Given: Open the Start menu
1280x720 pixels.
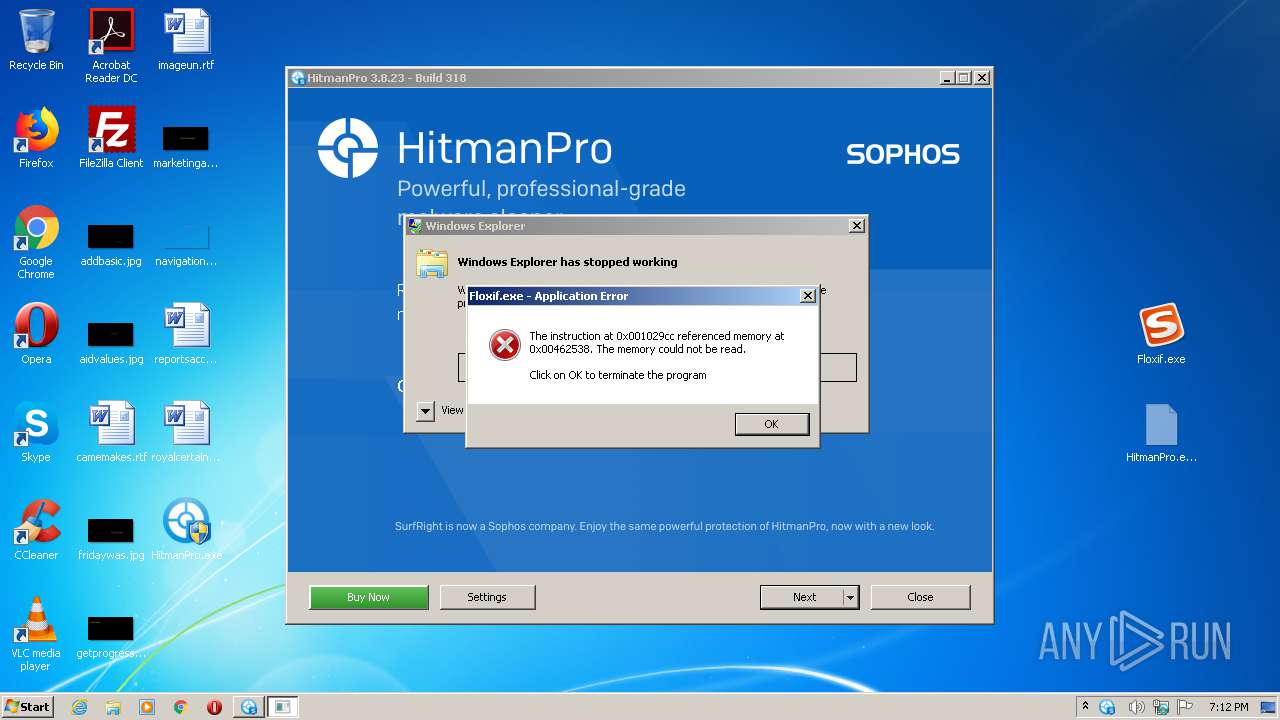Looking at the screenshot, I should pyautogui.click(x=27, y=707).
